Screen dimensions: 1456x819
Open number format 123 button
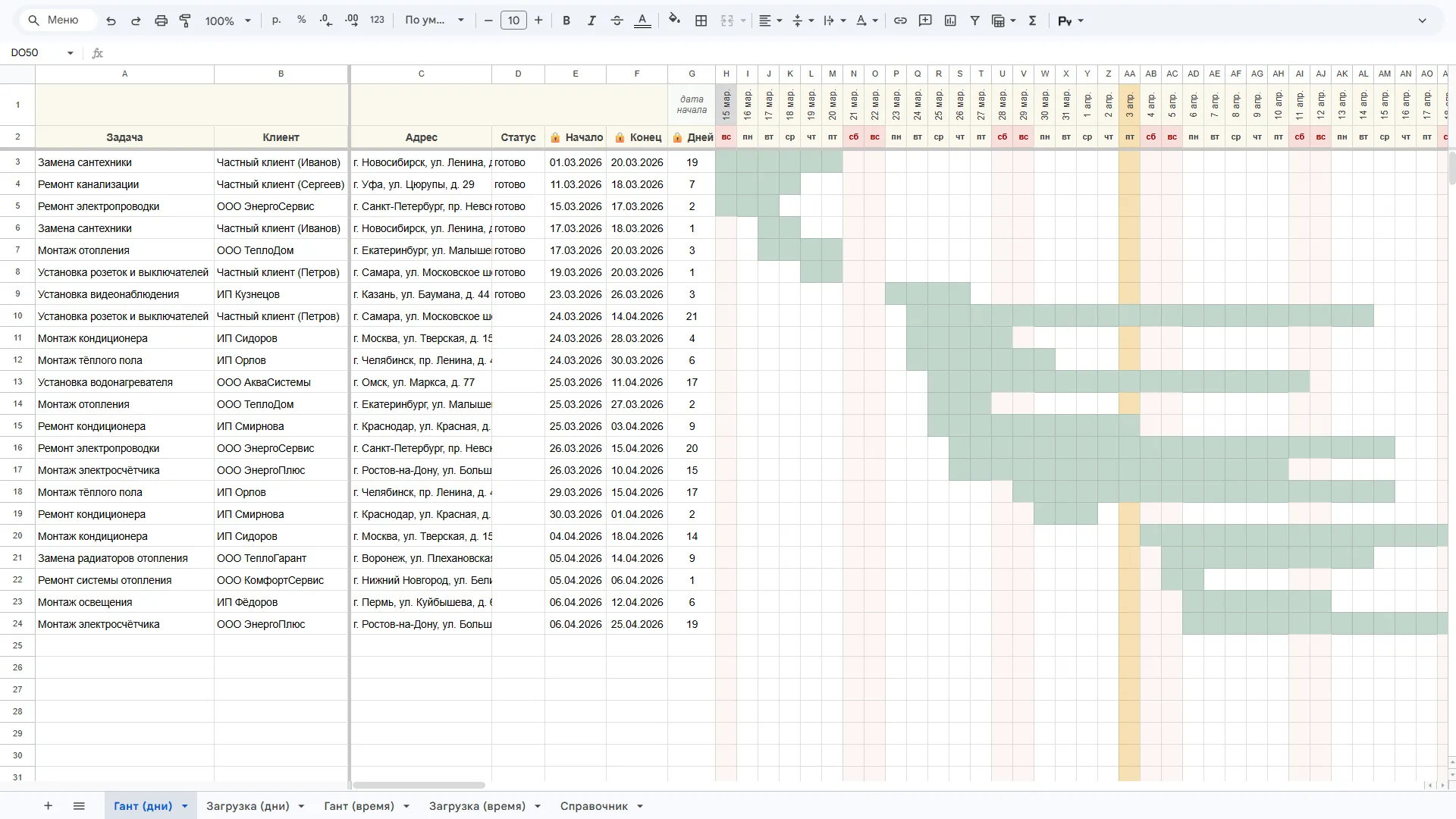coord(377,20)
